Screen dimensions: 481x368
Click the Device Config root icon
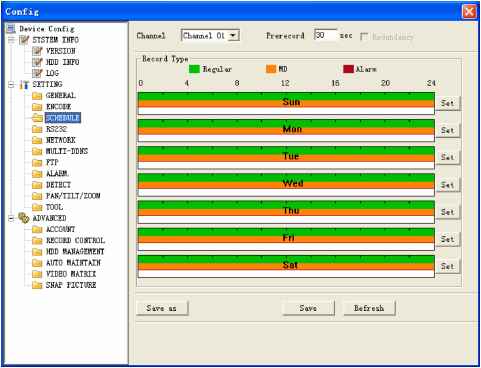[x=11, y=29]
